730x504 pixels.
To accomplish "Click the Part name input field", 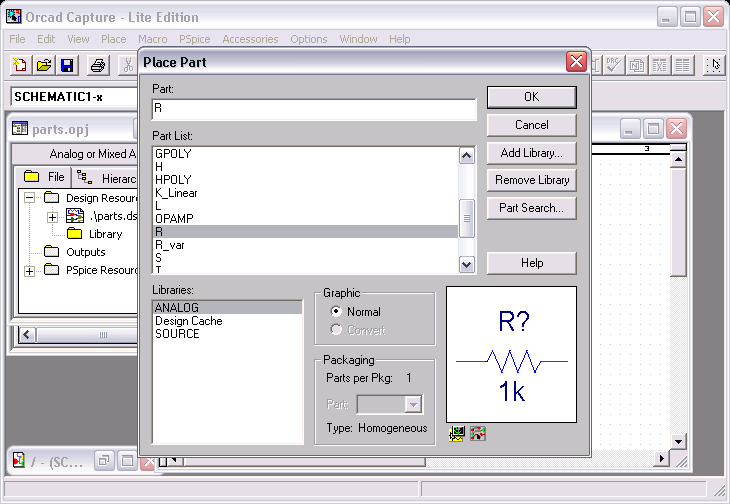I will pyautogui.click(x=314, y=109).
